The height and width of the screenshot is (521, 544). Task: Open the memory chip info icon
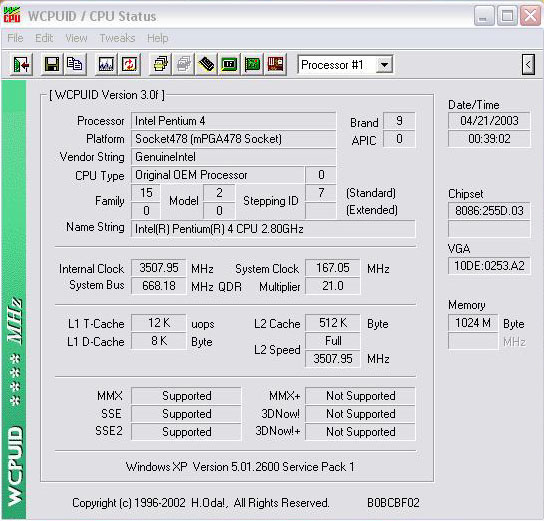click(206, 64)
